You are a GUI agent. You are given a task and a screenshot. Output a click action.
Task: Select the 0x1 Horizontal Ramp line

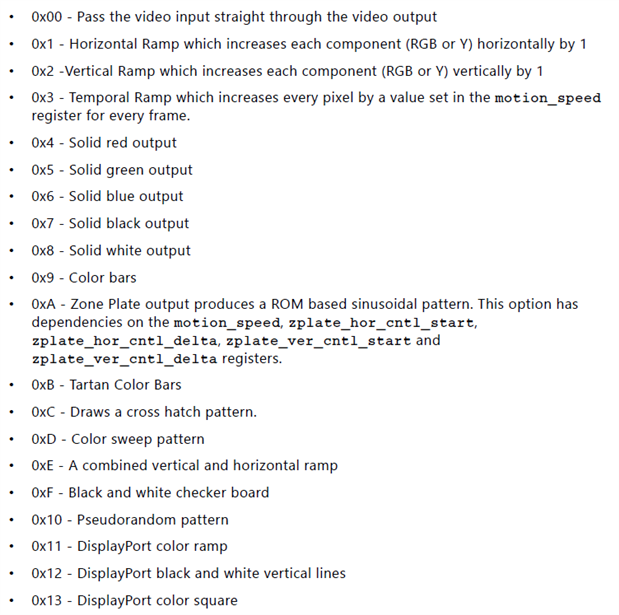tap(309, 44)
